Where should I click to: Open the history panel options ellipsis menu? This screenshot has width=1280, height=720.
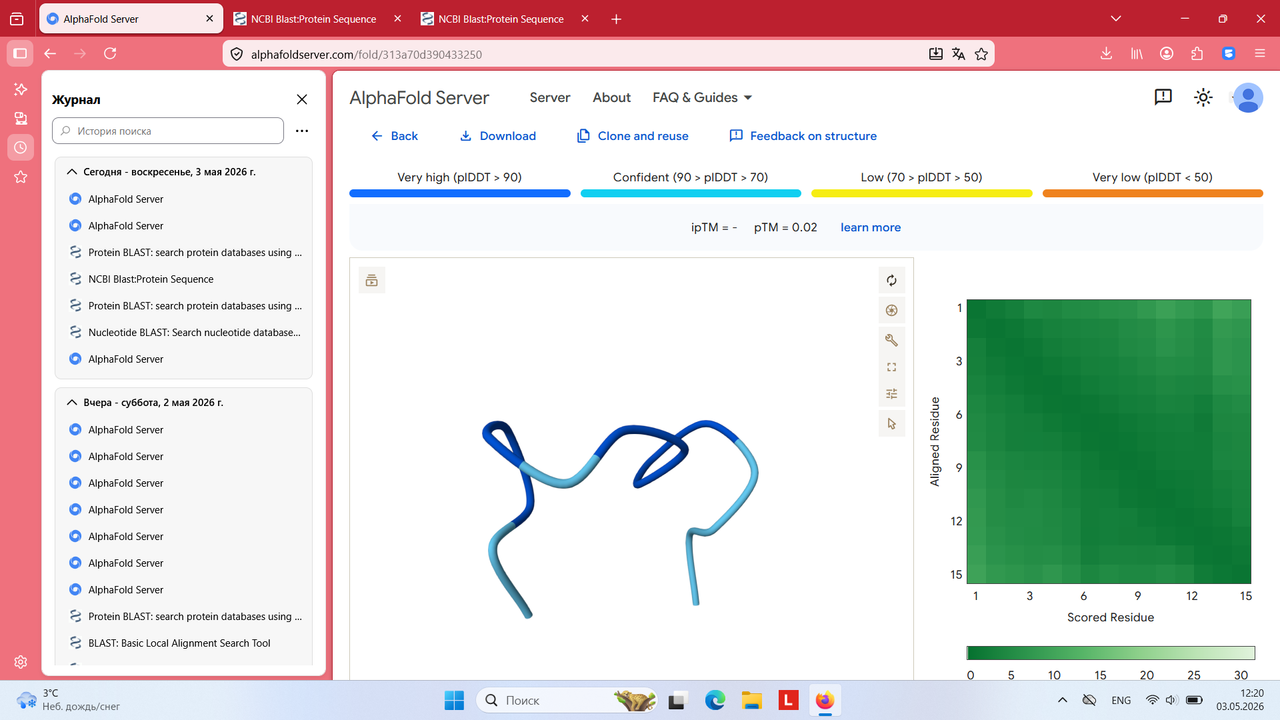(302, 131)
